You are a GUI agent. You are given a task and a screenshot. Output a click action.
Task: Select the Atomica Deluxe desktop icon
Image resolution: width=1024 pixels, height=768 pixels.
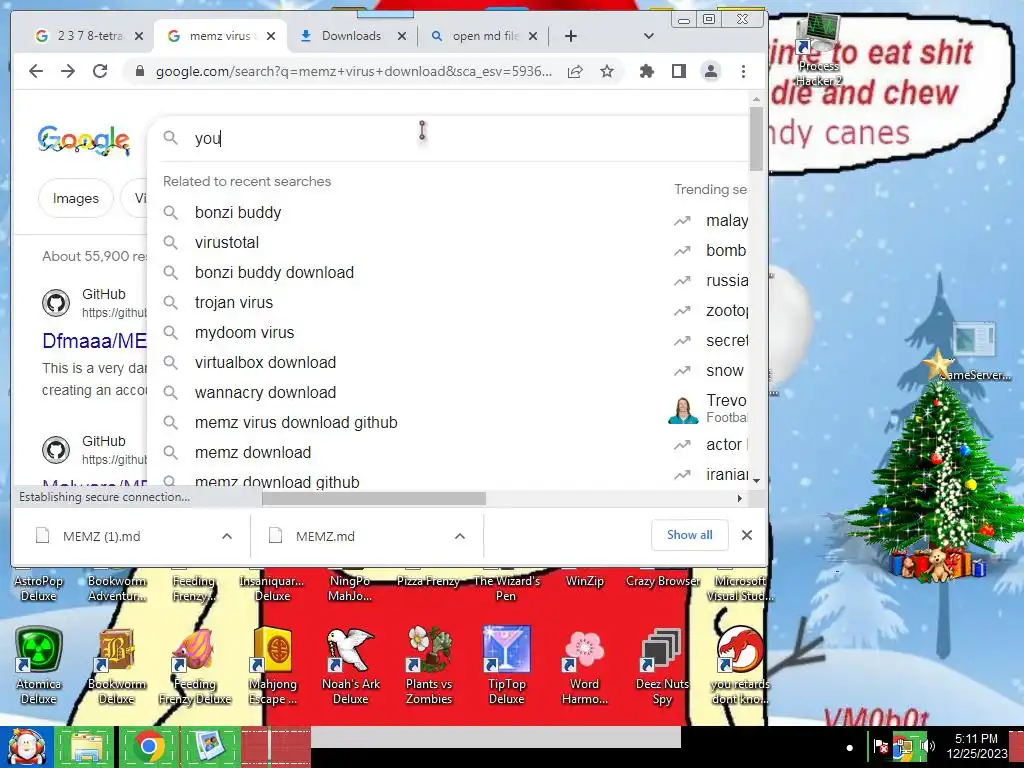click(39, 665)
